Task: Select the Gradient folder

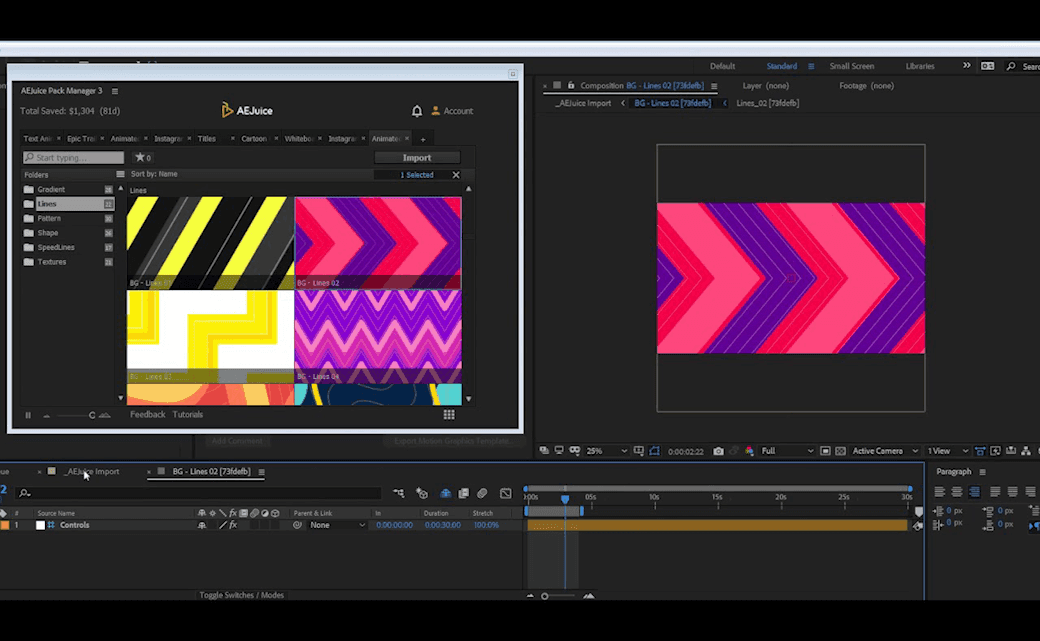Action: [68, 189]
